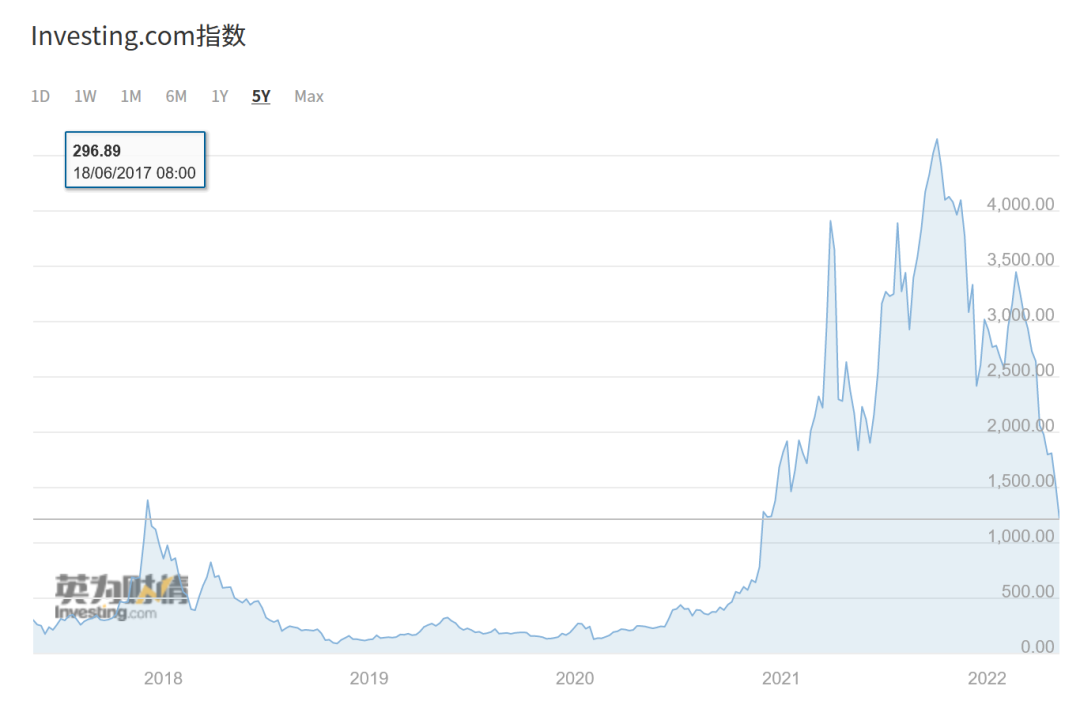
Task: Click the 296.89 value in tooltip
Action: coord(97,150)
